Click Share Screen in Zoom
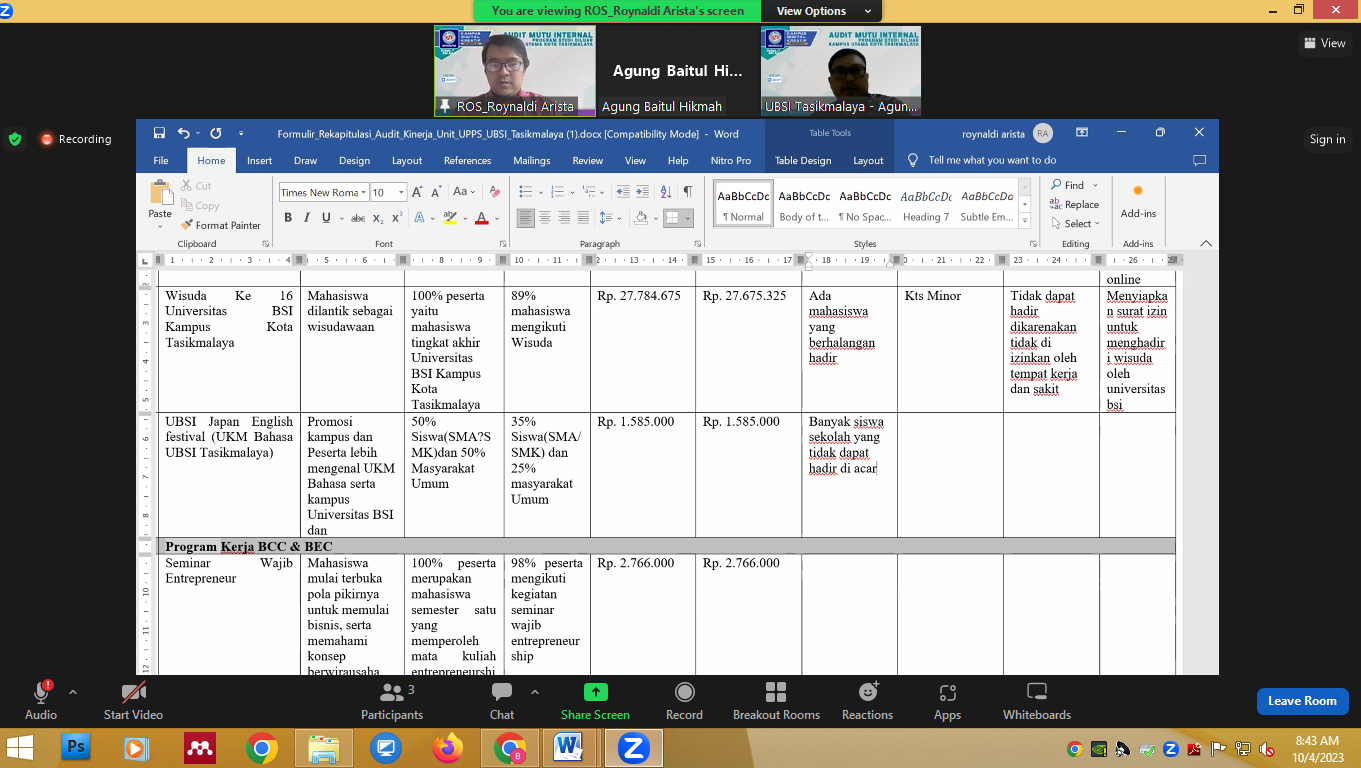This screenshot has width=1361, height=768. coord(595,702)
